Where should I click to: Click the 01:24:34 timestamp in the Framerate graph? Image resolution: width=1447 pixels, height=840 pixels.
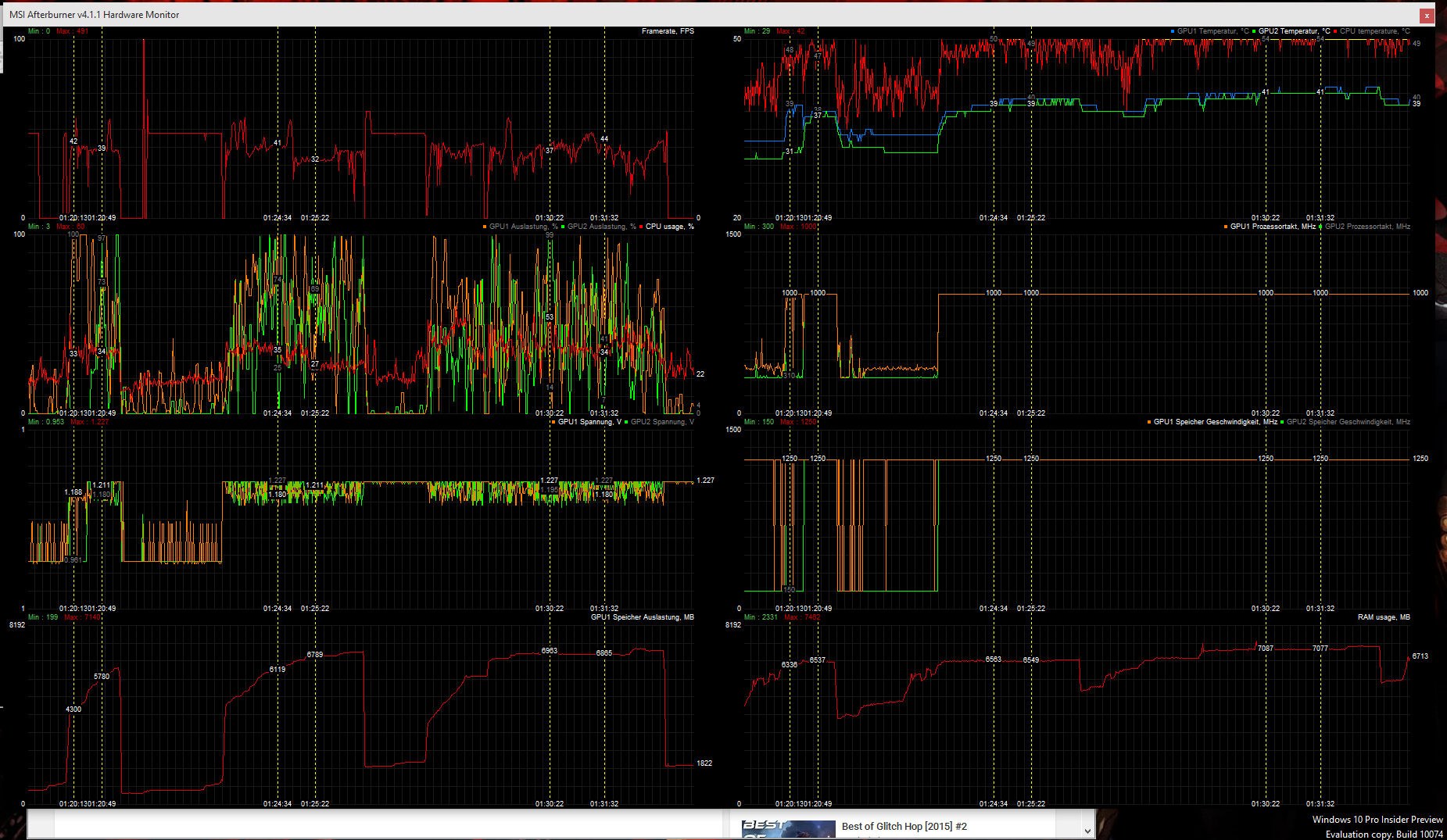(x=278, y=218)
